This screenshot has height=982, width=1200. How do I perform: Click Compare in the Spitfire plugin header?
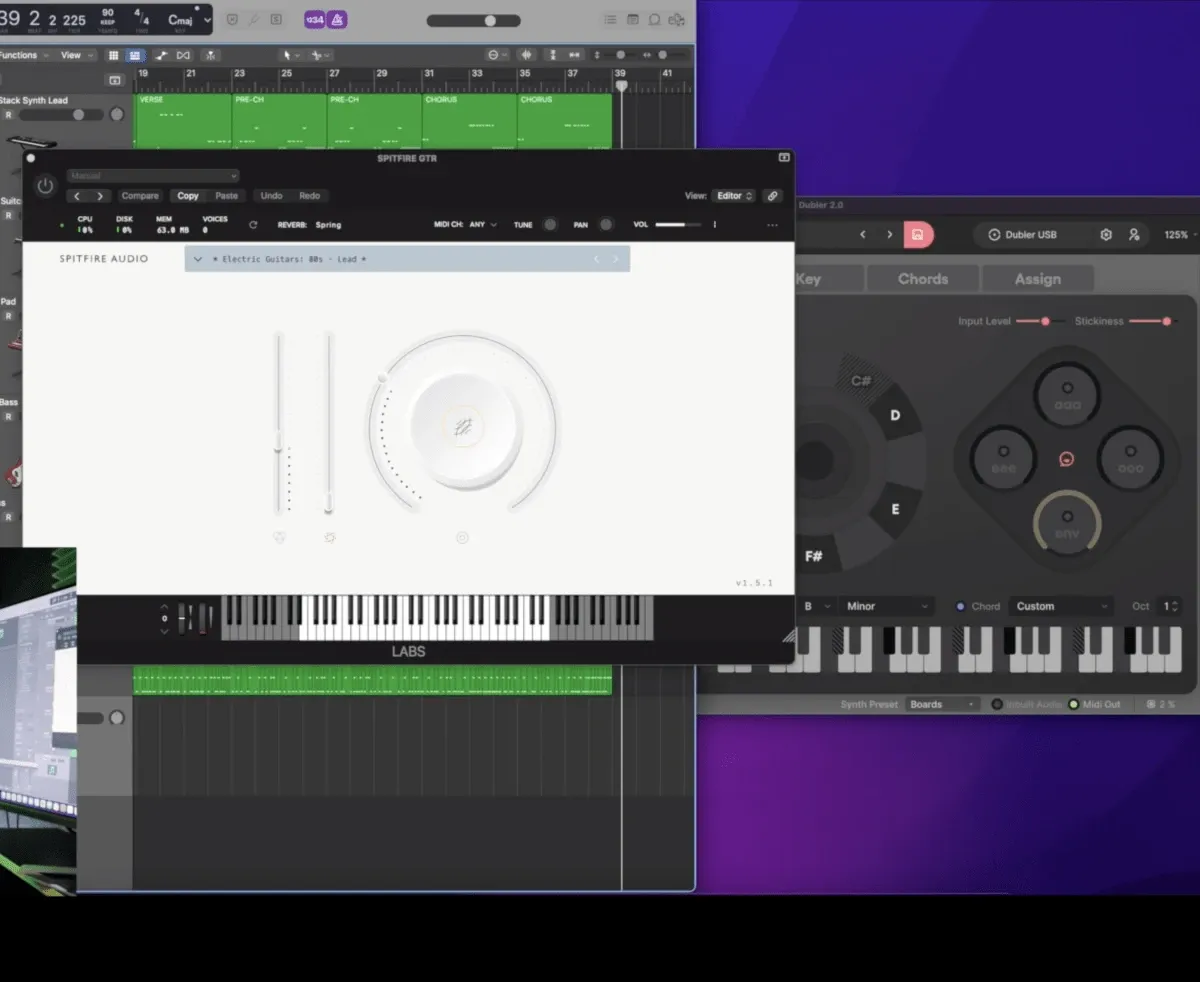(140, 196)
